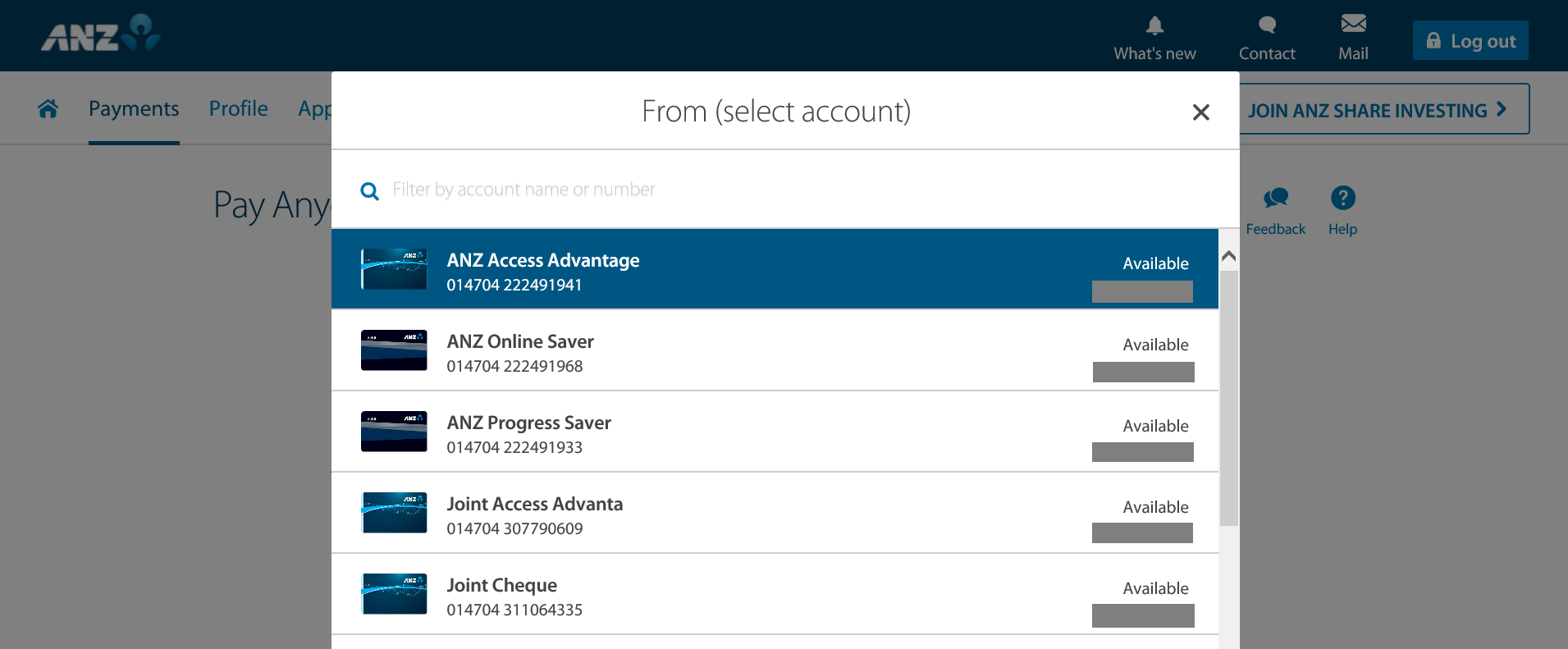Viewport: 1568px width, 649px height.
Task: Open the What's new bell icon
Action: (1154, 25)
